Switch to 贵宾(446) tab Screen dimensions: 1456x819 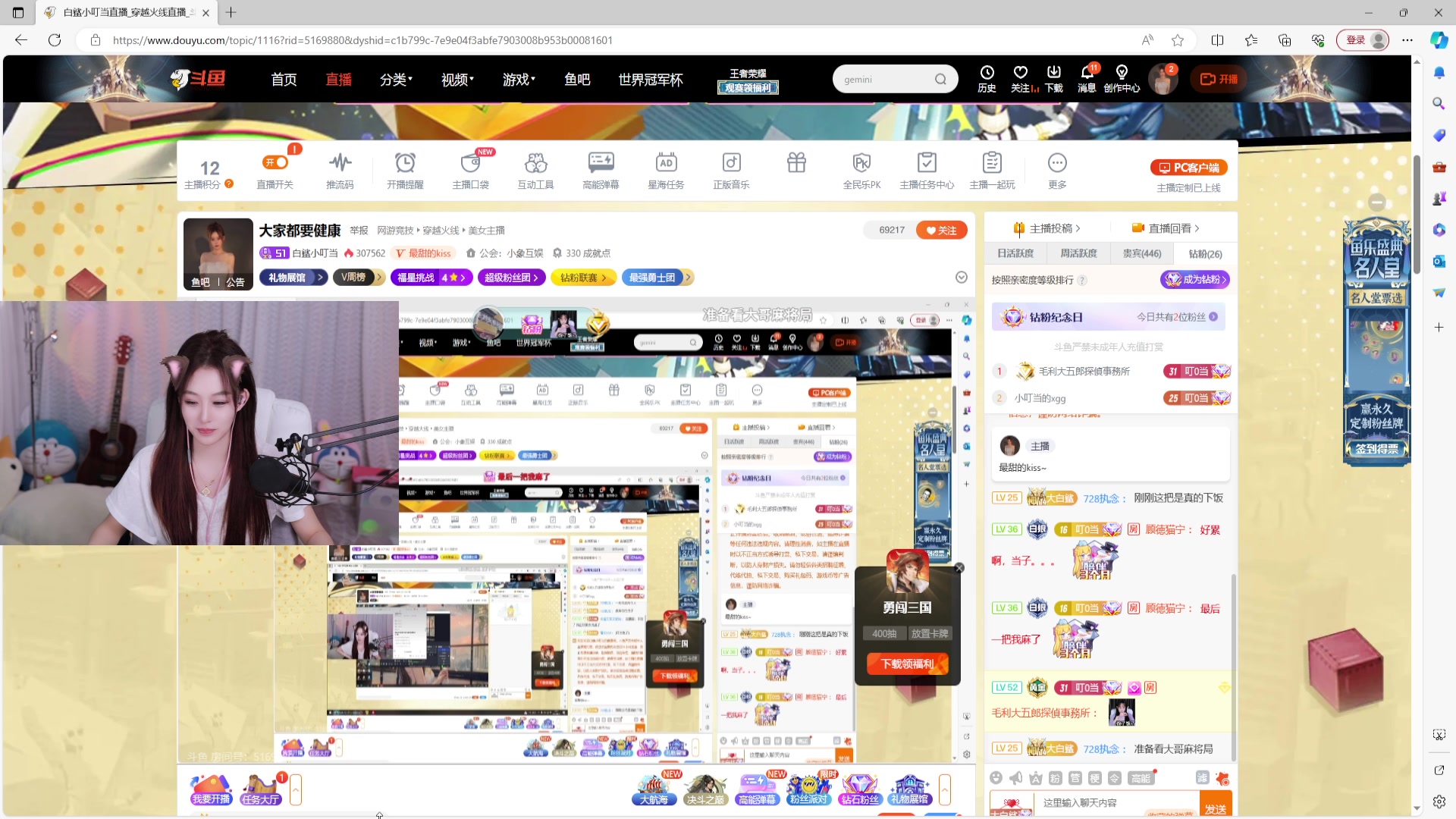point(1141,253)
